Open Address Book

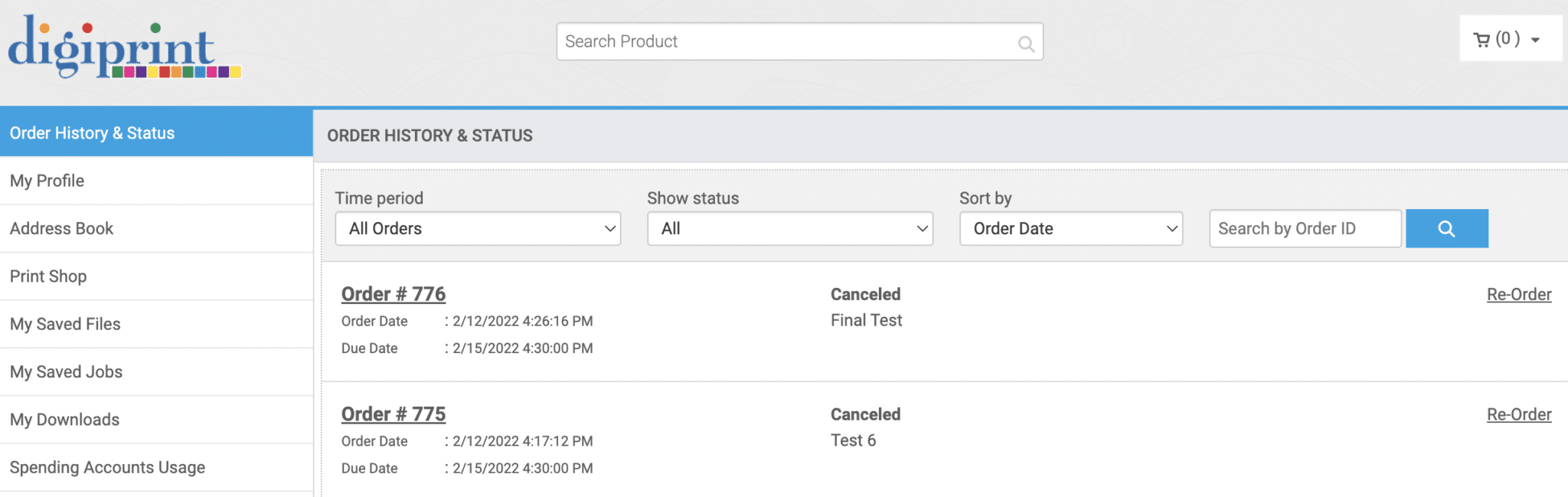tap(156, 228)
